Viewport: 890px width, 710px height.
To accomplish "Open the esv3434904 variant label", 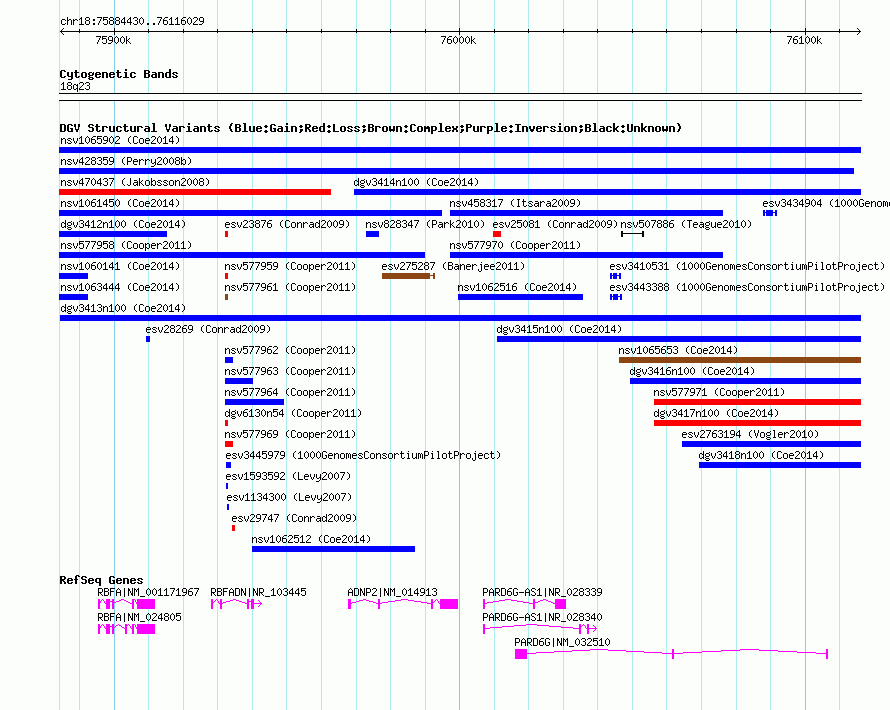I will tap(826, 203).
